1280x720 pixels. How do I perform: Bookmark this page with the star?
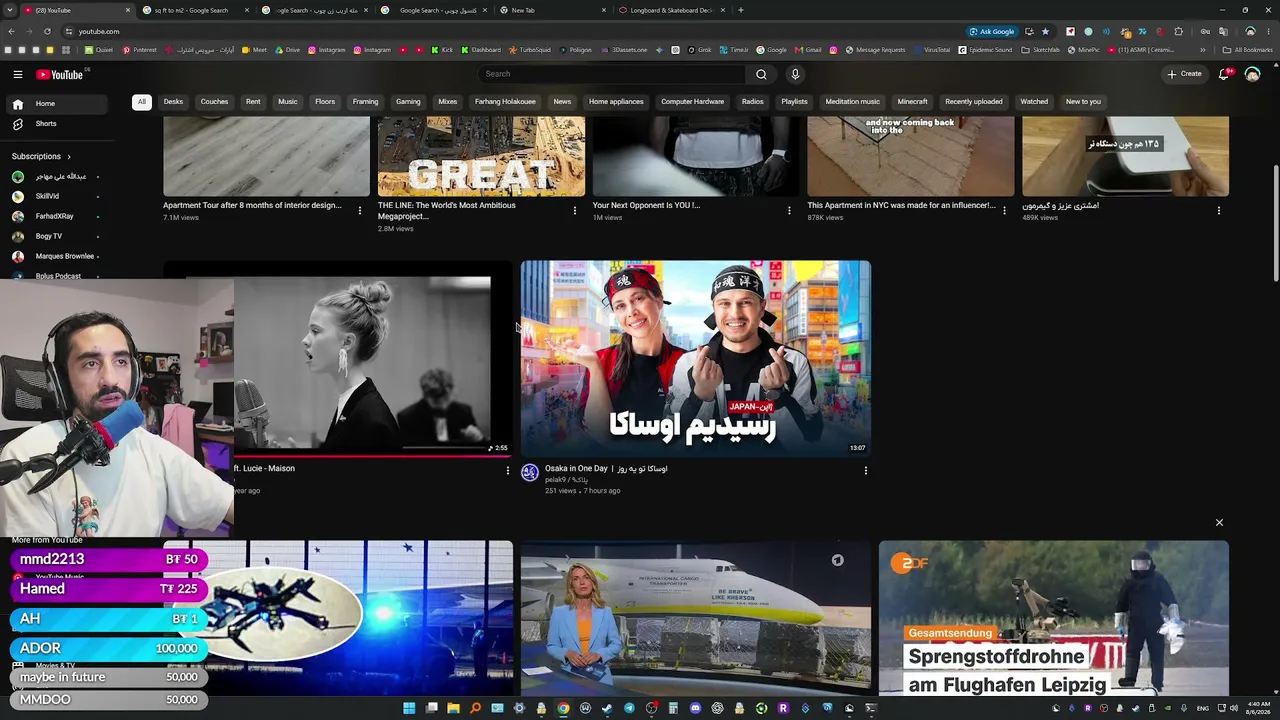click(1045, 31)
